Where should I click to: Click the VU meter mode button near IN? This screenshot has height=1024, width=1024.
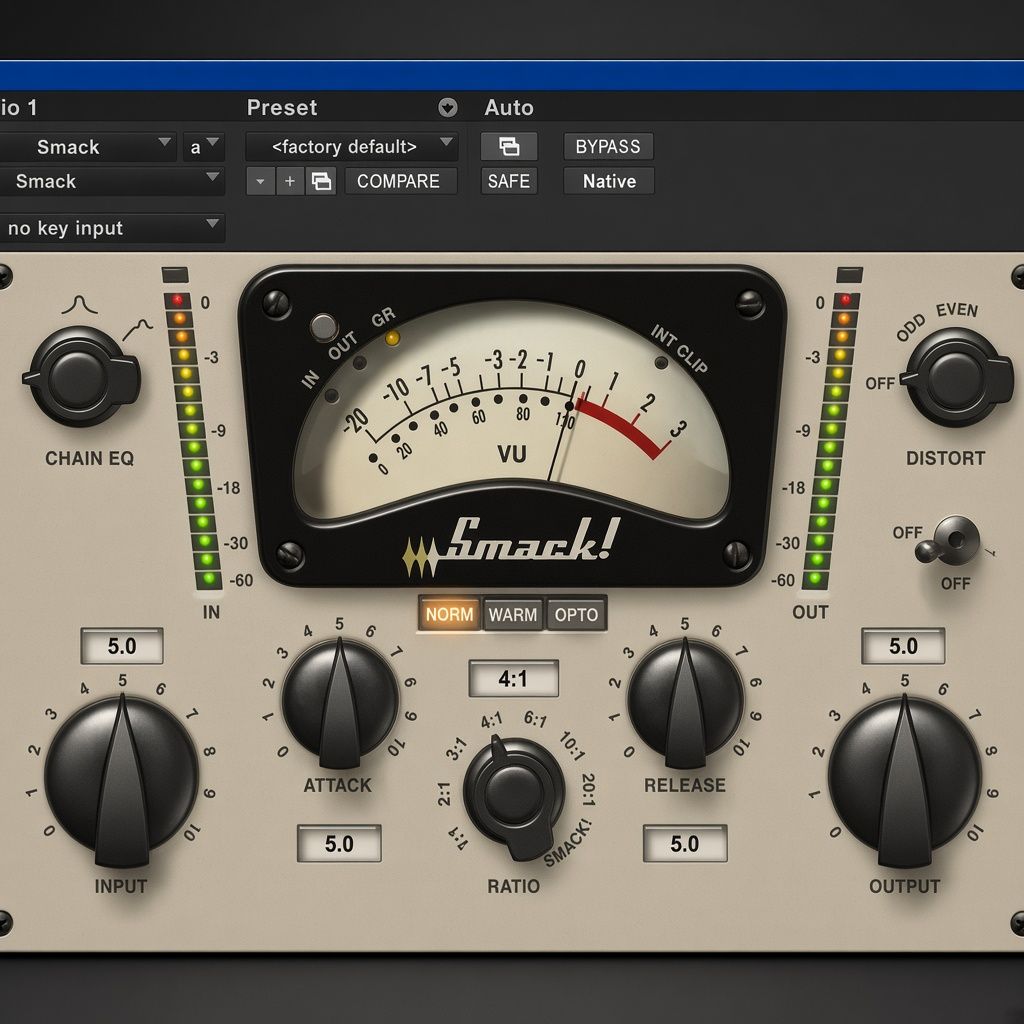pos(324,328)
